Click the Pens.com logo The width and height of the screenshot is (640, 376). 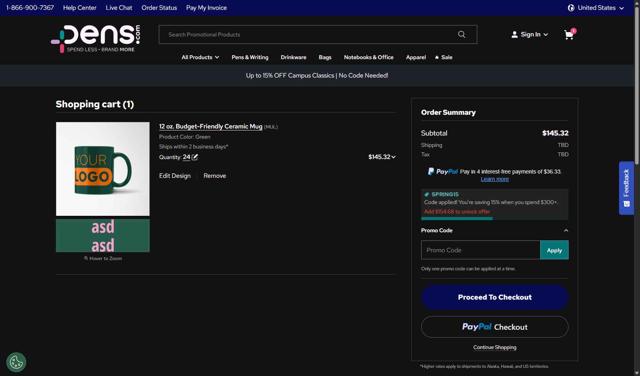pos(96,38)
